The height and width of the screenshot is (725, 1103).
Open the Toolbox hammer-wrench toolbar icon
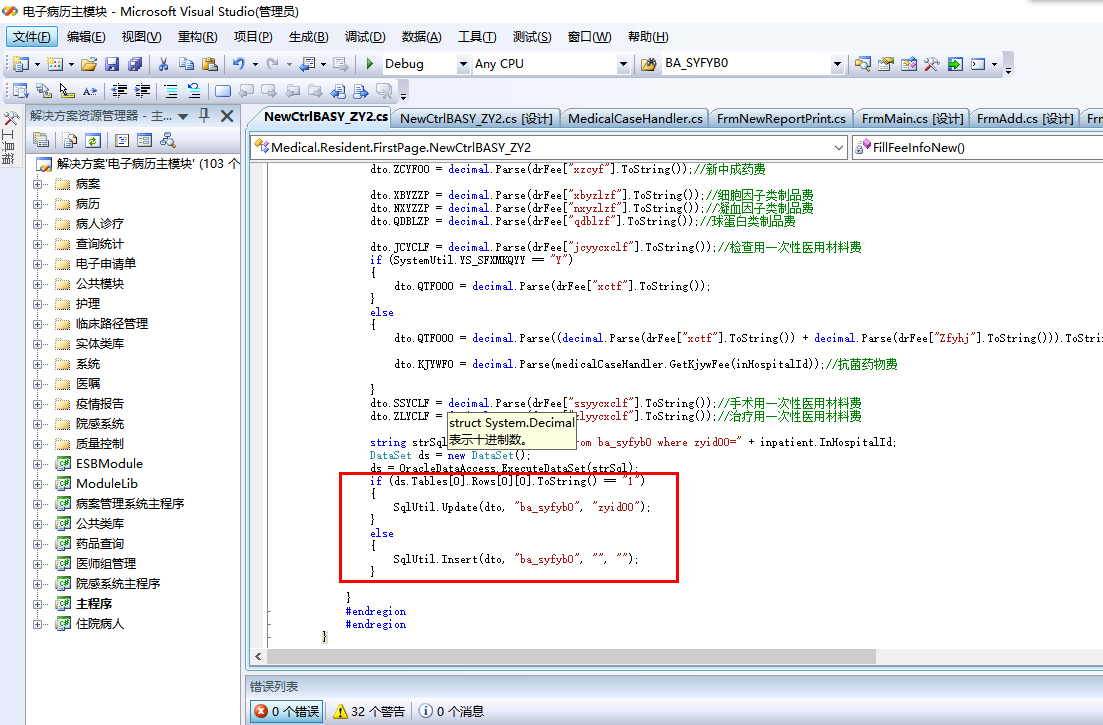pyautogui.click(x=931, y=64)
